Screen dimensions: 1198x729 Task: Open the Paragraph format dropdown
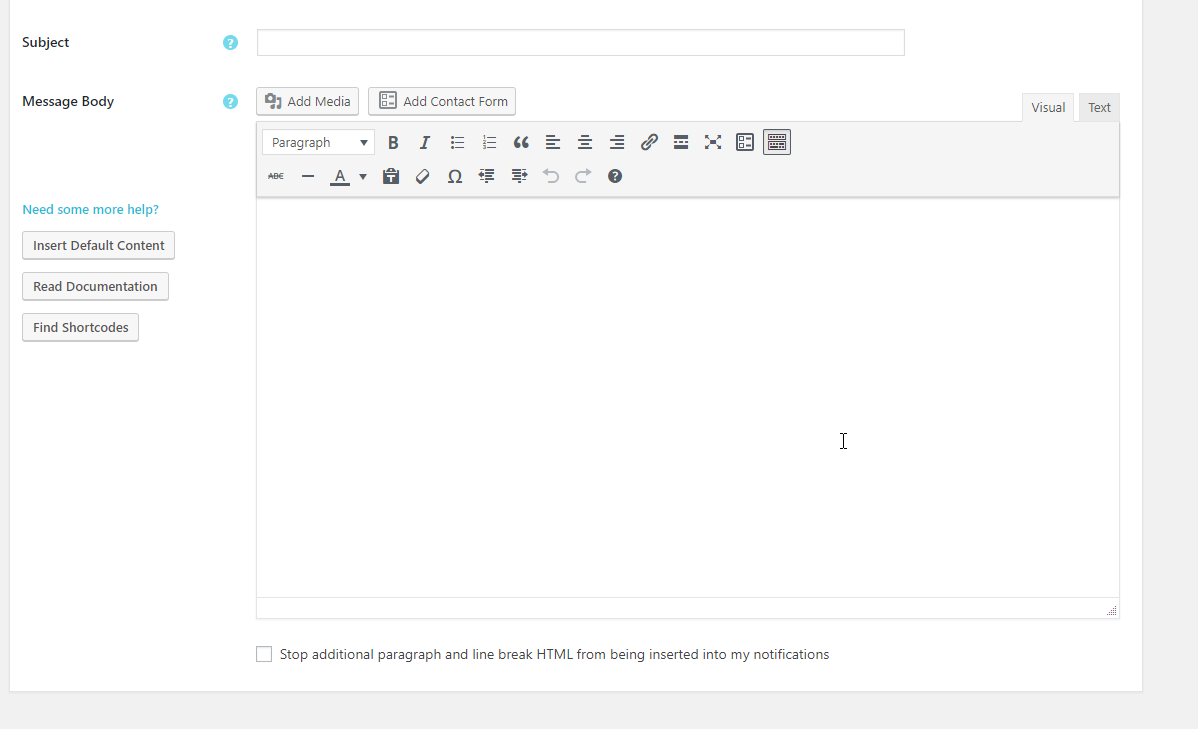(x=318, y=143)
